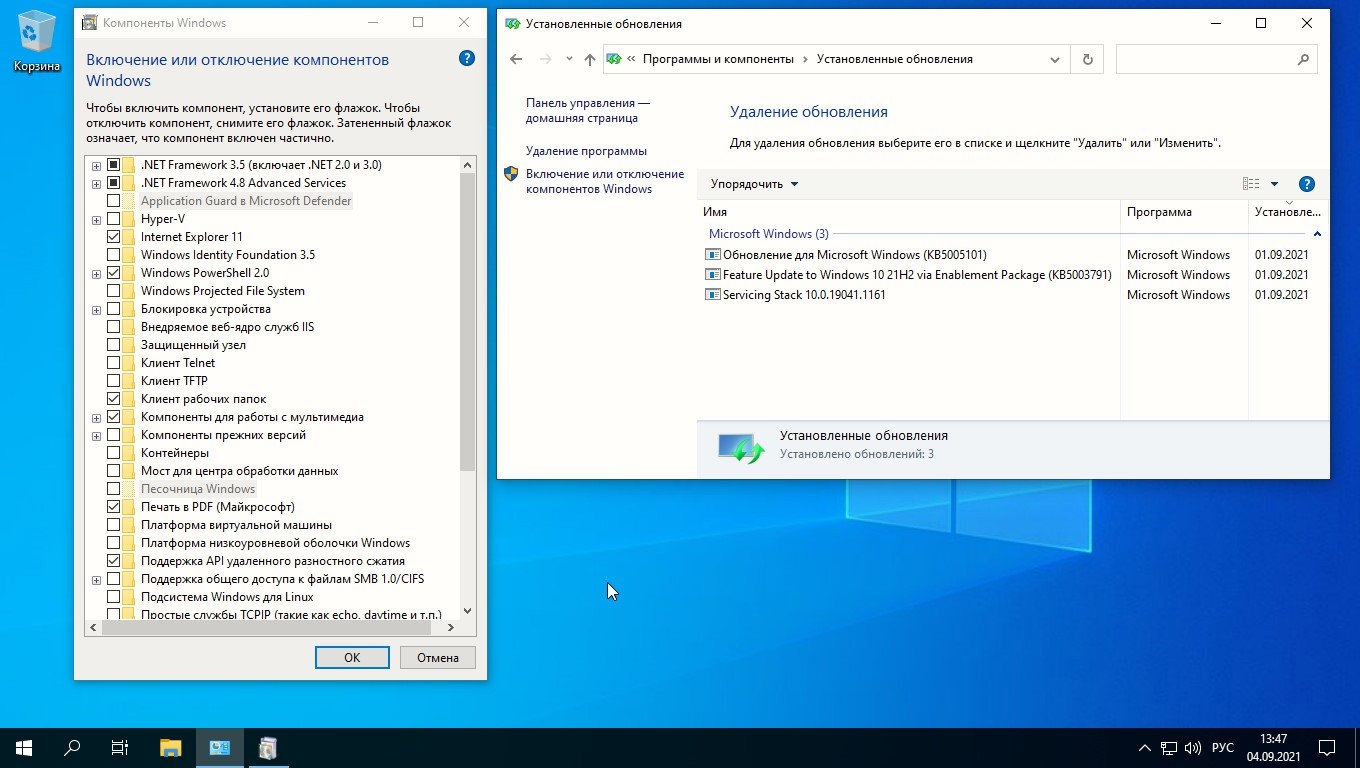Go up one level with the up arrow
Viewport: 1360px width, 768px height.
coord(589,59)
